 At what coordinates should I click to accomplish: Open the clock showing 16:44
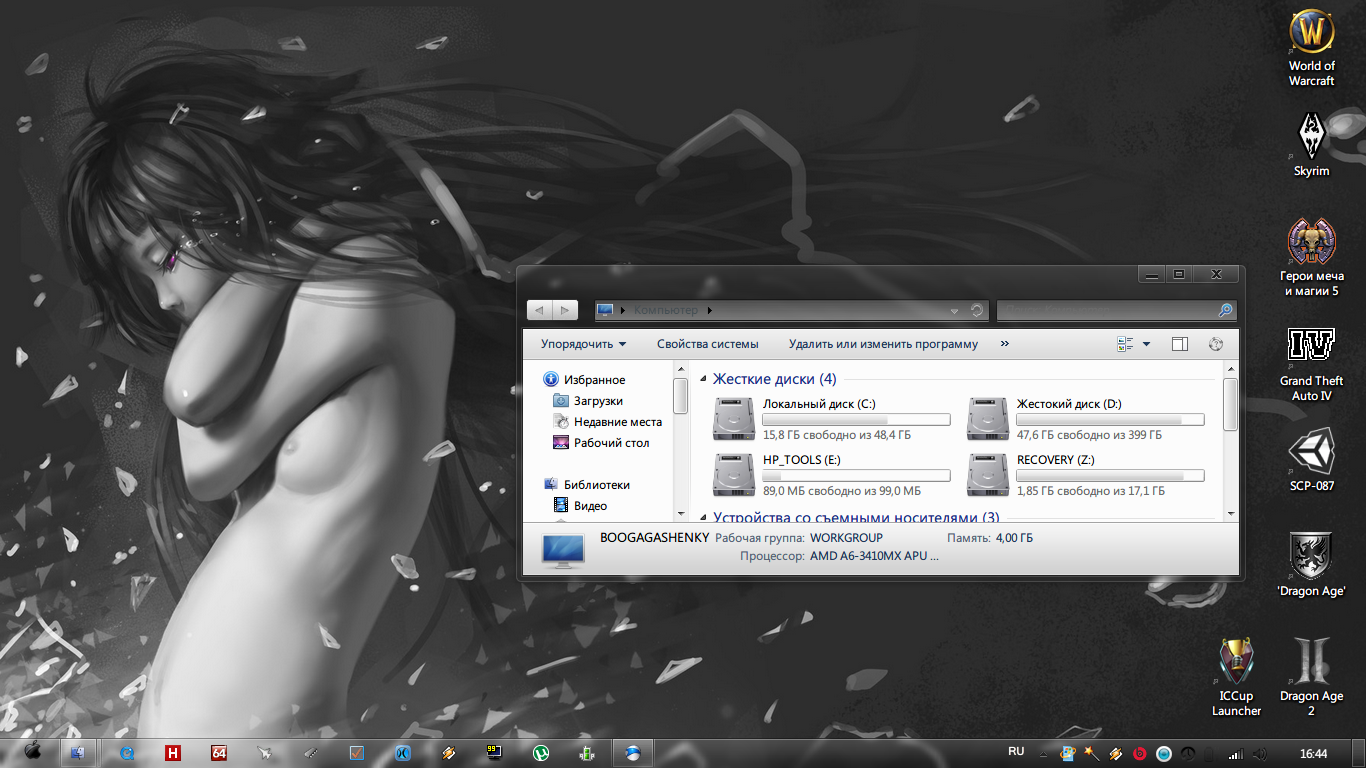pos(1313,753)
